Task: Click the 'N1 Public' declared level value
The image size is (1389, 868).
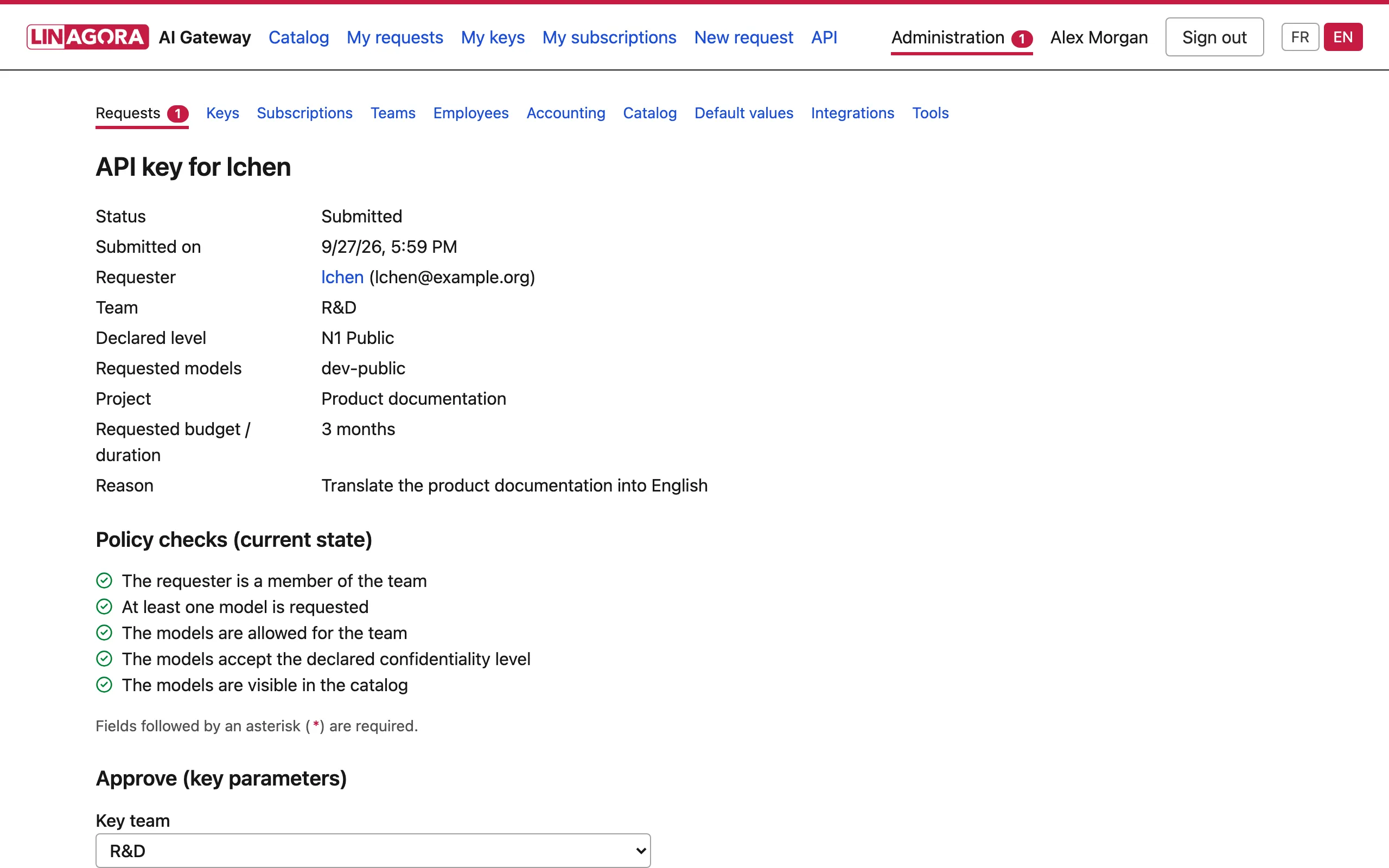Action: pyautogui.click(x=358, y=337)
